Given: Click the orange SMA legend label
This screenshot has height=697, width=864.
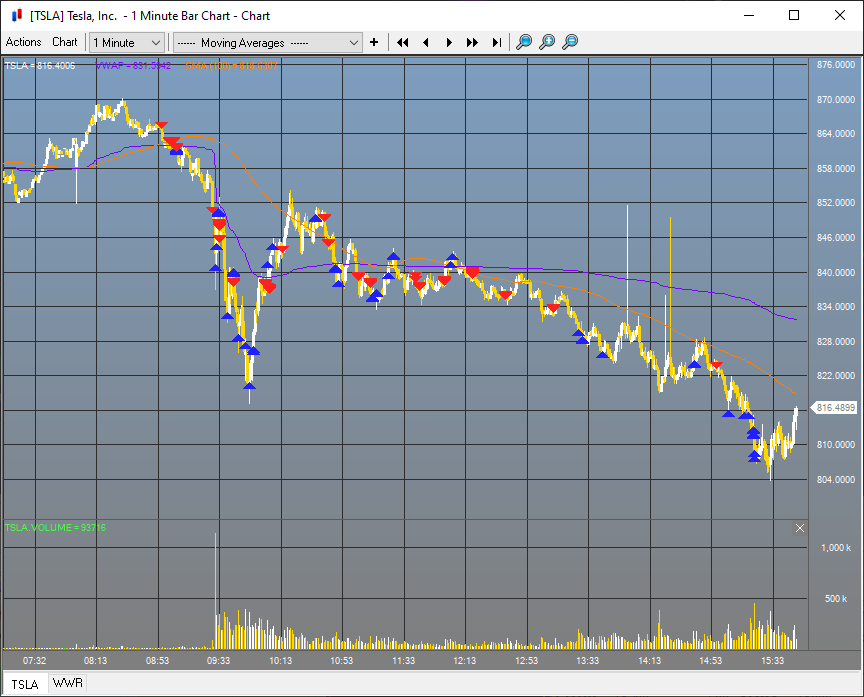Looking at the screenshot, I should click(x=231, y=65).
